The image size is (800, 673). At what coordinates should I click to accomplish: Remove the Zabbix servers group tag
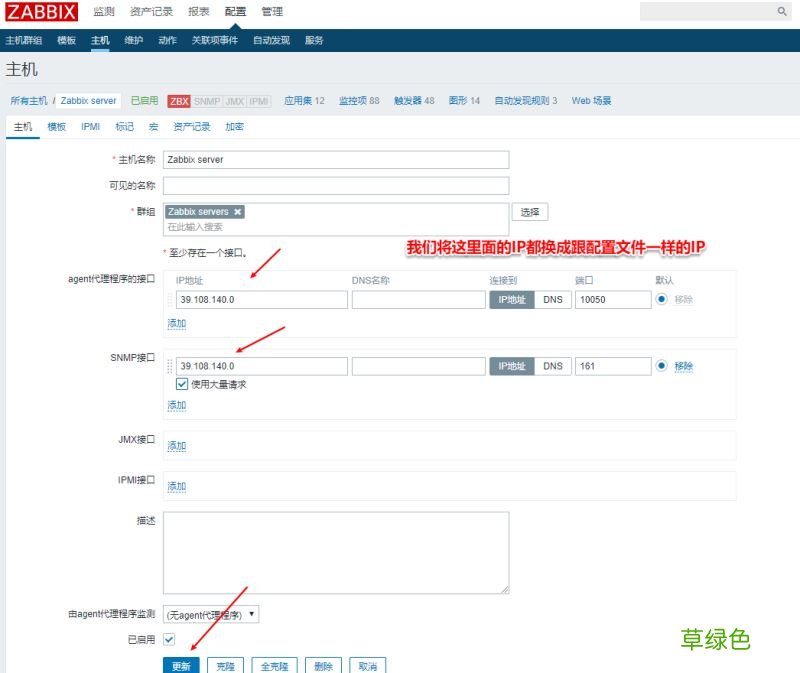[x=236, y=211]
